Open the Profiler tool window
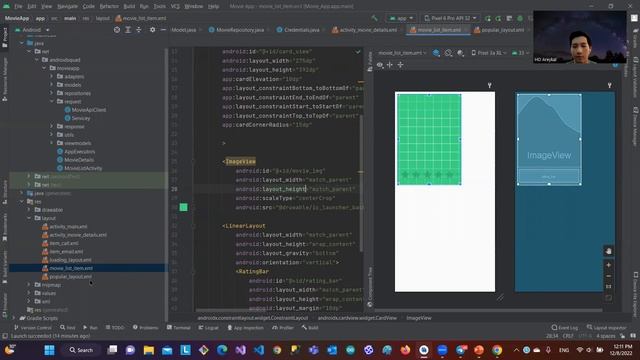 [x=283, y=328]
